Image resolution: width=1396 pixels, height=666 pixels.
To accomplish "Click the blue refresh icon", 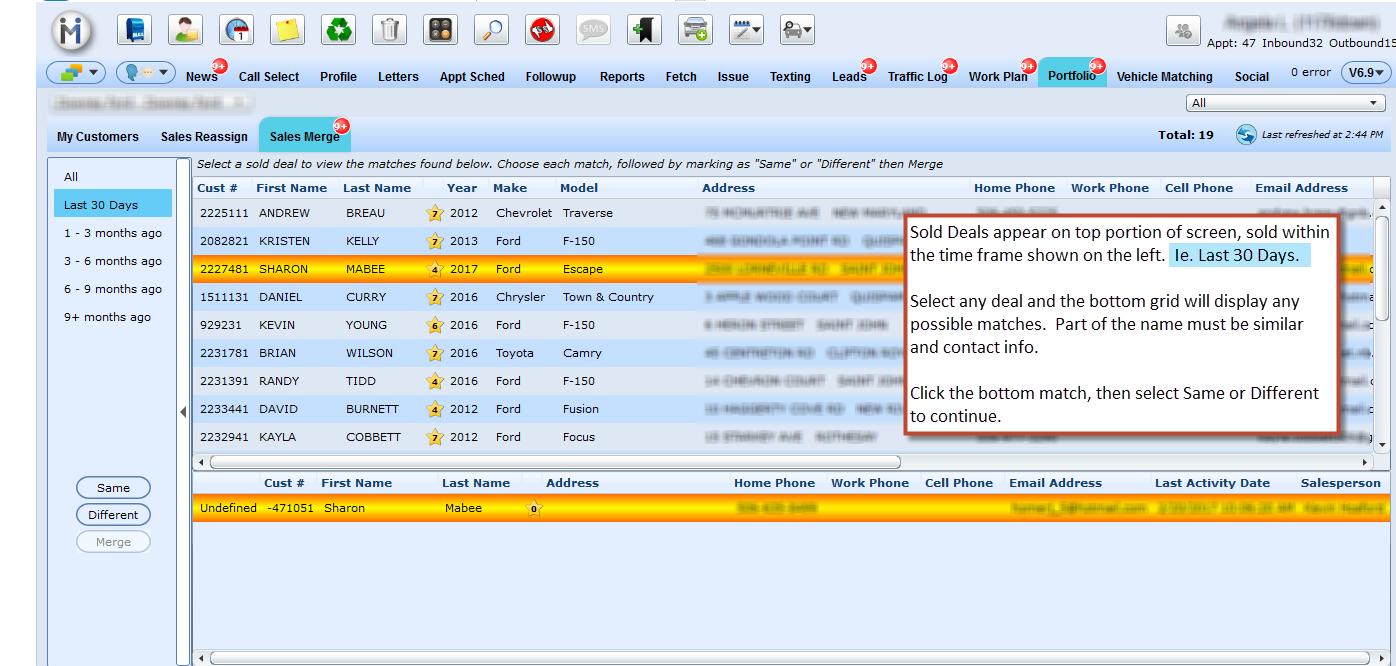I will tap(1246, 135).
